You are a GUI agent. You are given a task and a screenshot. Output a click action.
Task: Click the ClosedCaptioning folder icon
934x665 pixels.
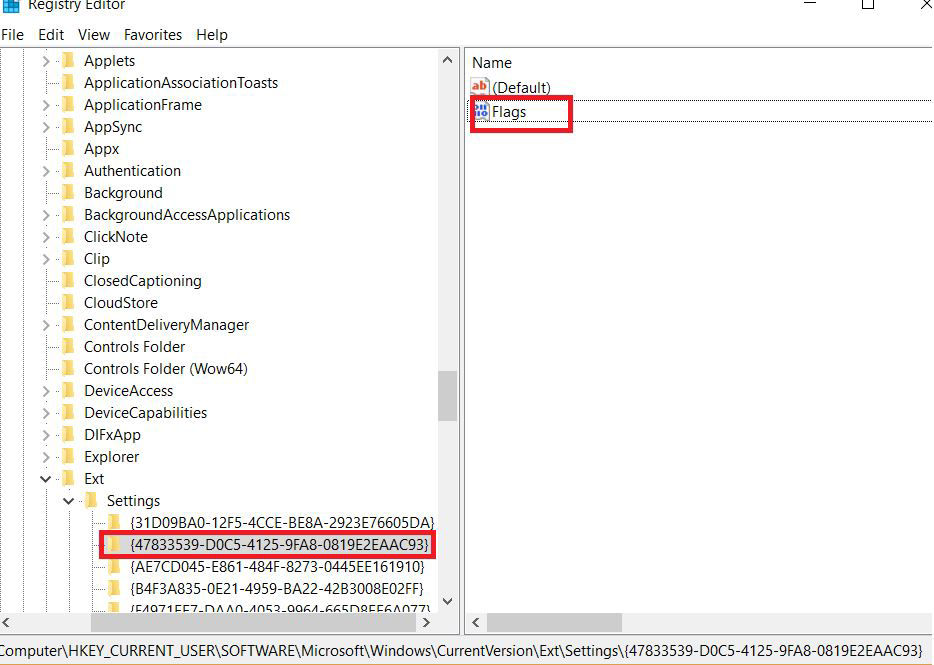pos(69,281)
